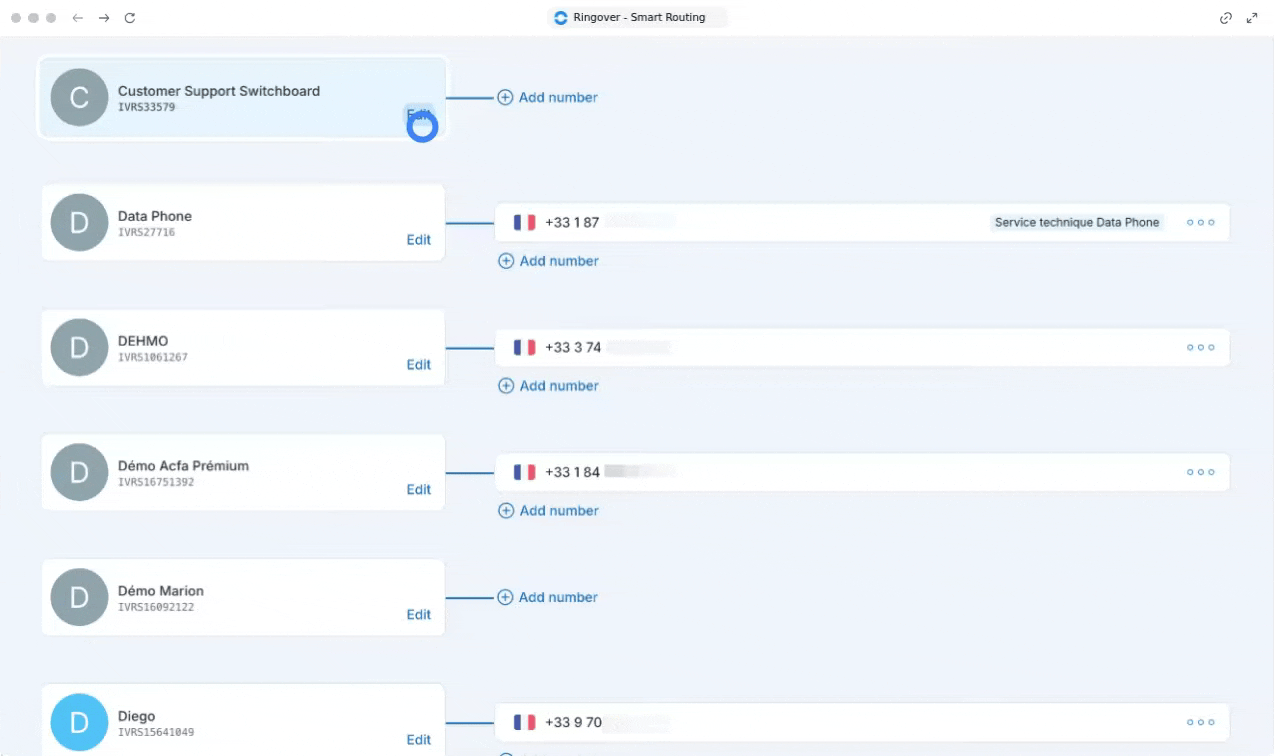
Task: Click the Service technique Data Phone tag
Action: pos(1077,222)
